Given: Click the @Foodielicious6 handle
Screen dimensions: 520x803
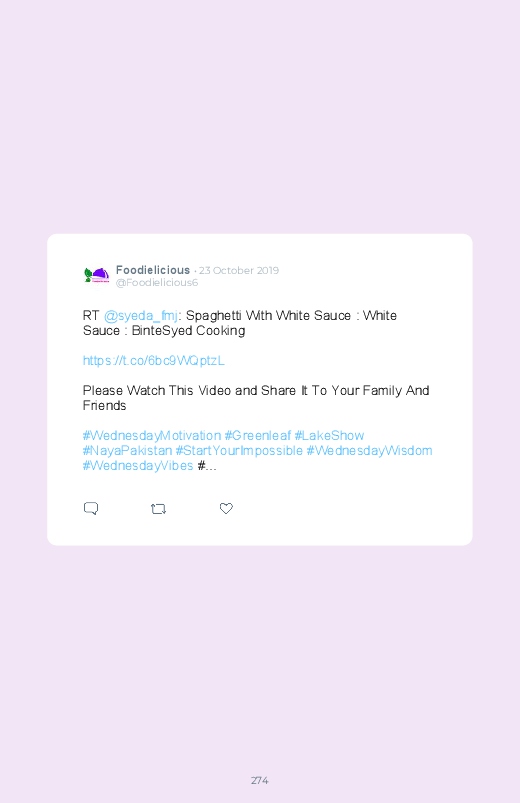Looking at the screenshot, I should (157, 283).
